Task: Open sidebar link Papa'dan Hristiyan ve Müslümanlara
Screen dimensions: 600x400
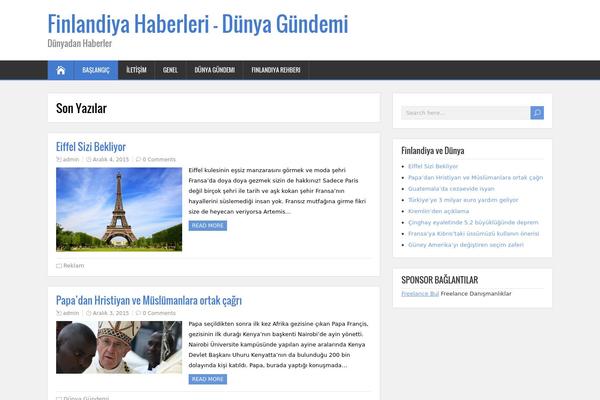Action: point(475,177)
